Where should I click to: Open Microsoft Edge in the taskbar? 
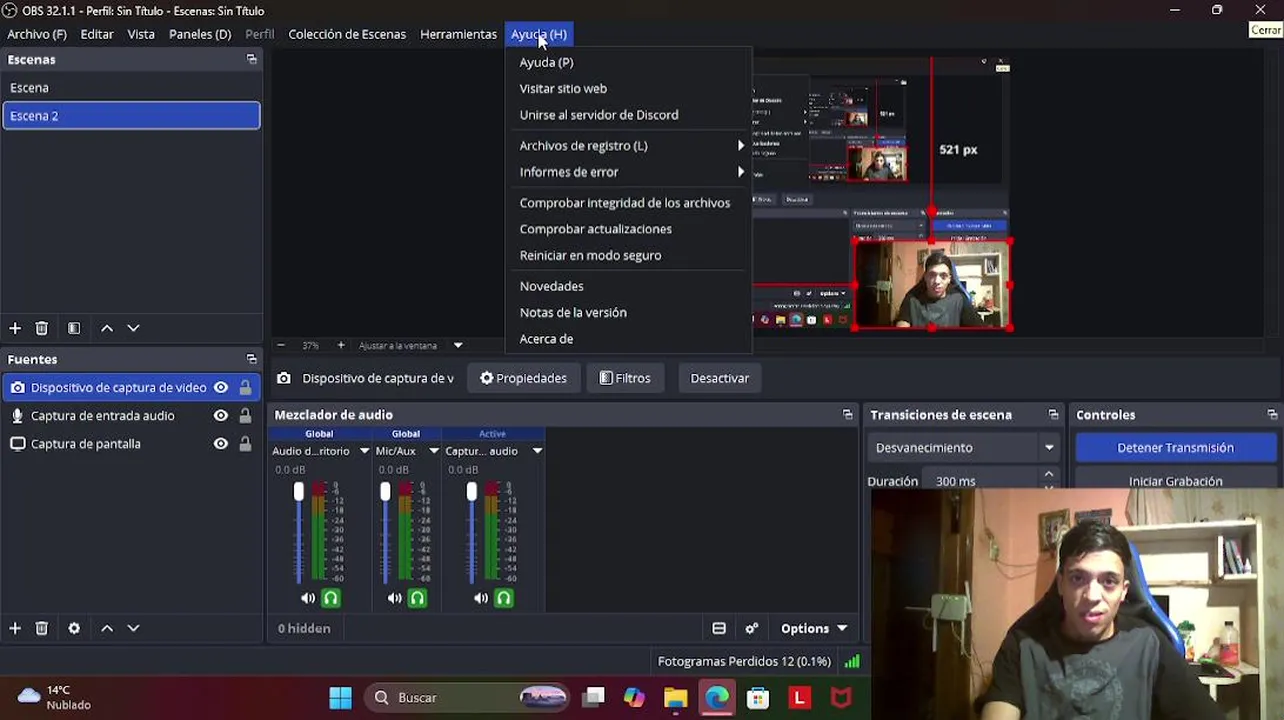coord(717,697)
